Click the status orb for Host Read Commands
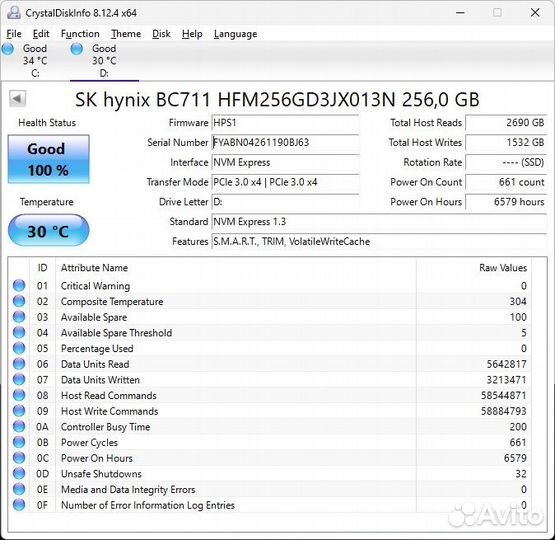Screen dimensions: 555x540 pos(19,395)
